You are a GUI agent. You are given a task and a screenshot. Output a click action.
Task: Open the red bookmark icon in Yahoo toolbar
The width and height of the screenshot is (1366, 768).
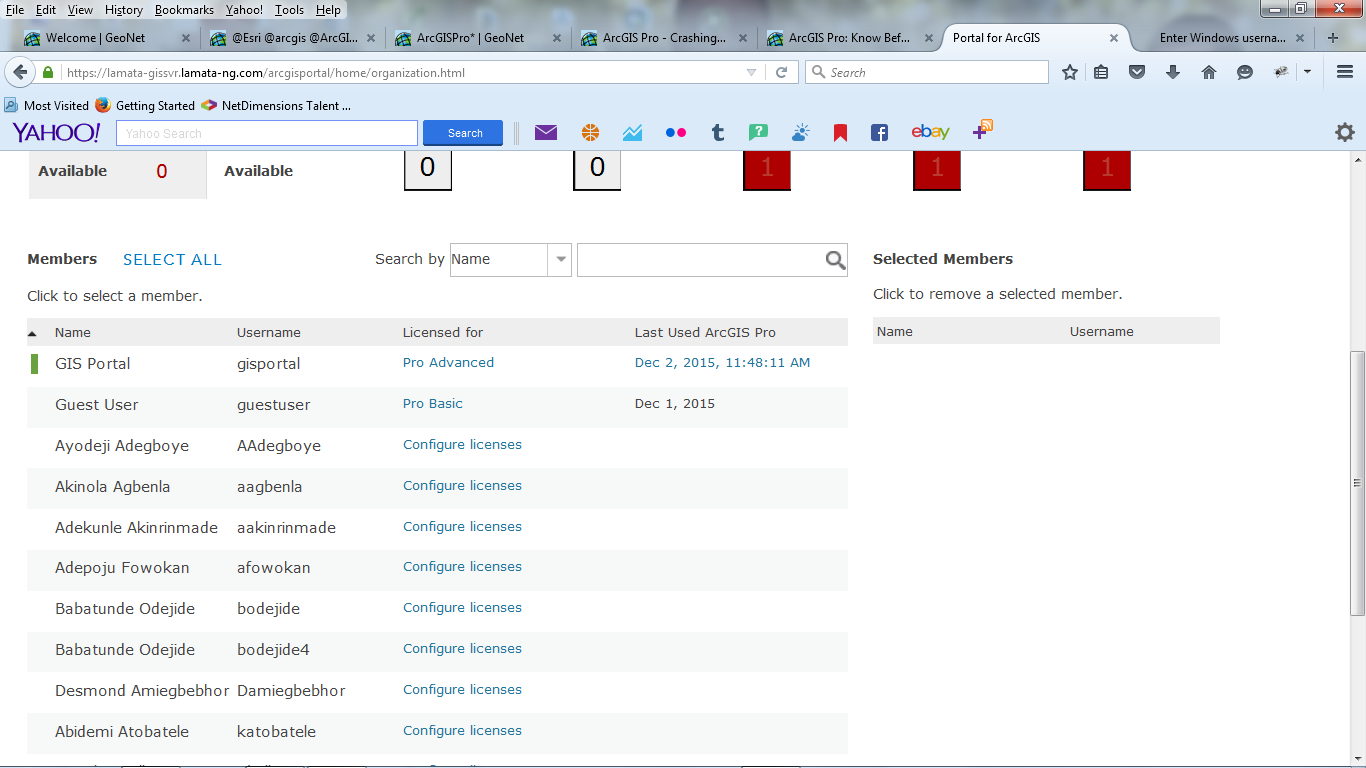840,132
